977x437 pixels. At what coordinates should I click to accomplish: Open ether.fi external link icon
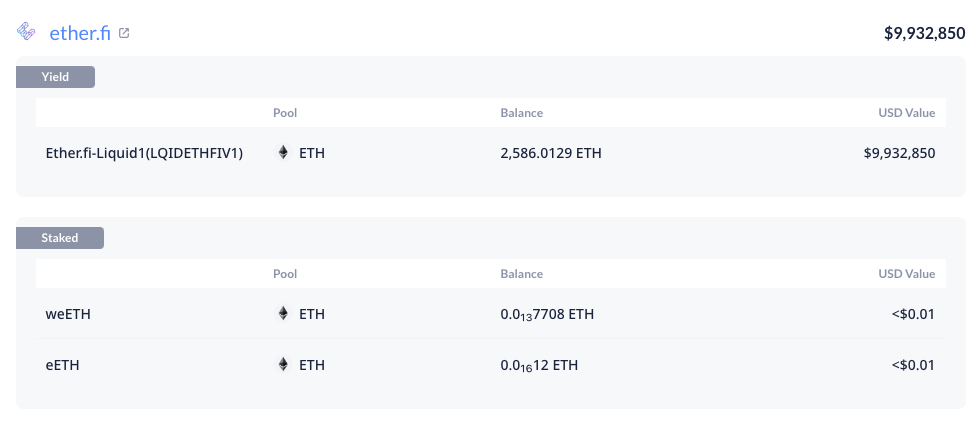click(x=124, y=33)
